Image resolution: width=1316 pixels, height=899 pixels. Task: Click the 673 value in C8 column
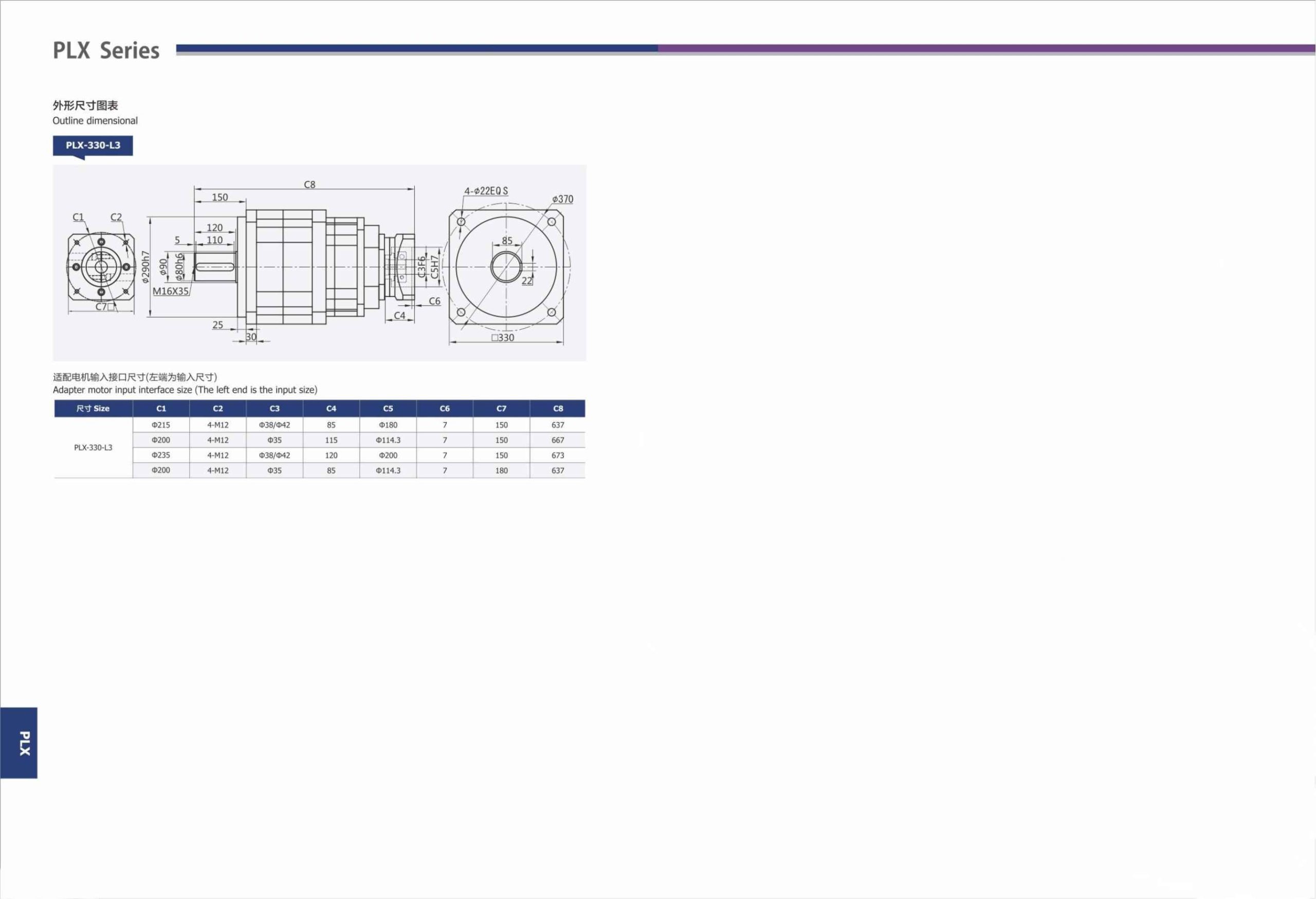point(558,455)
